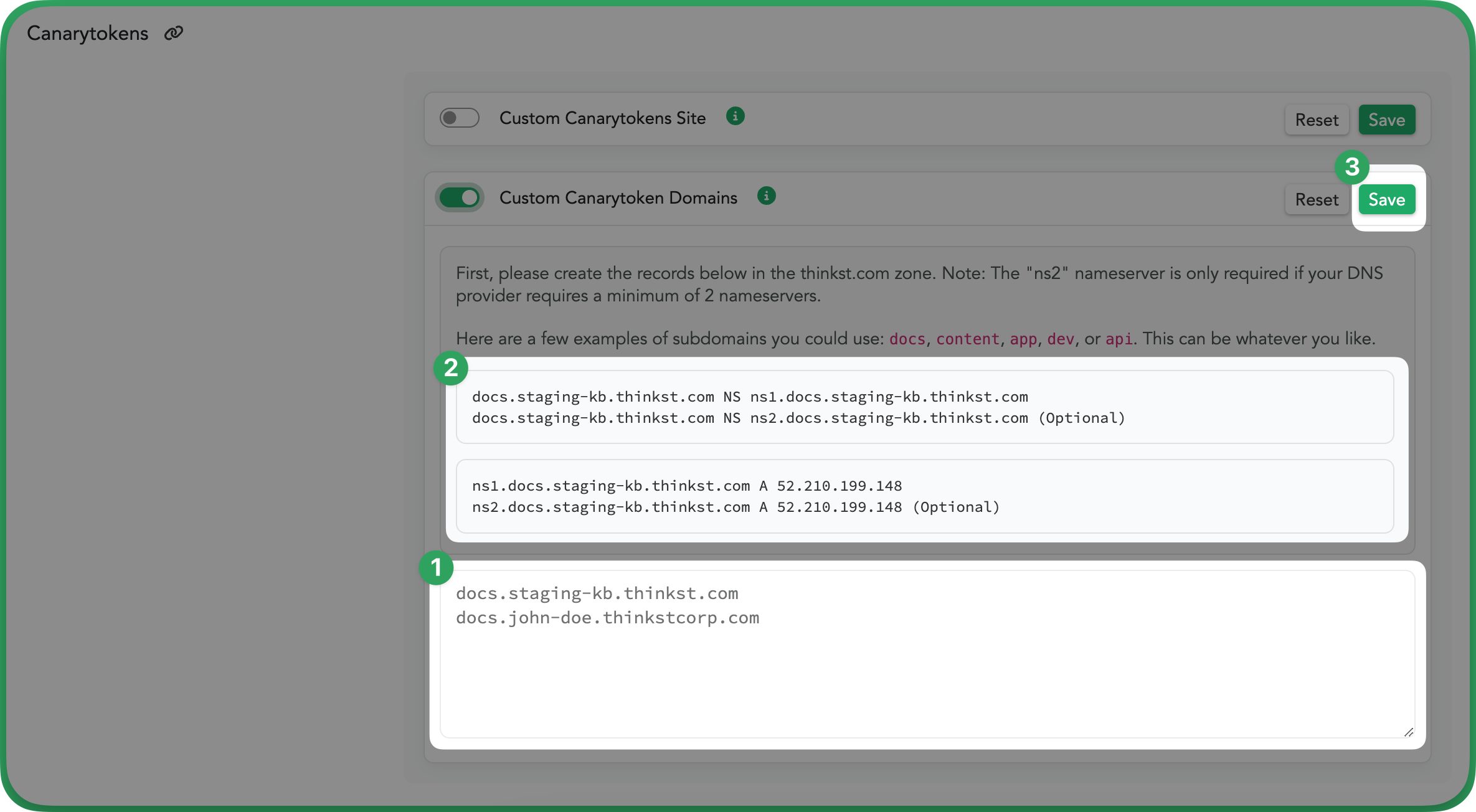Click the 'First, please create the records' note
1476x812 pixels.
(919, 284)
